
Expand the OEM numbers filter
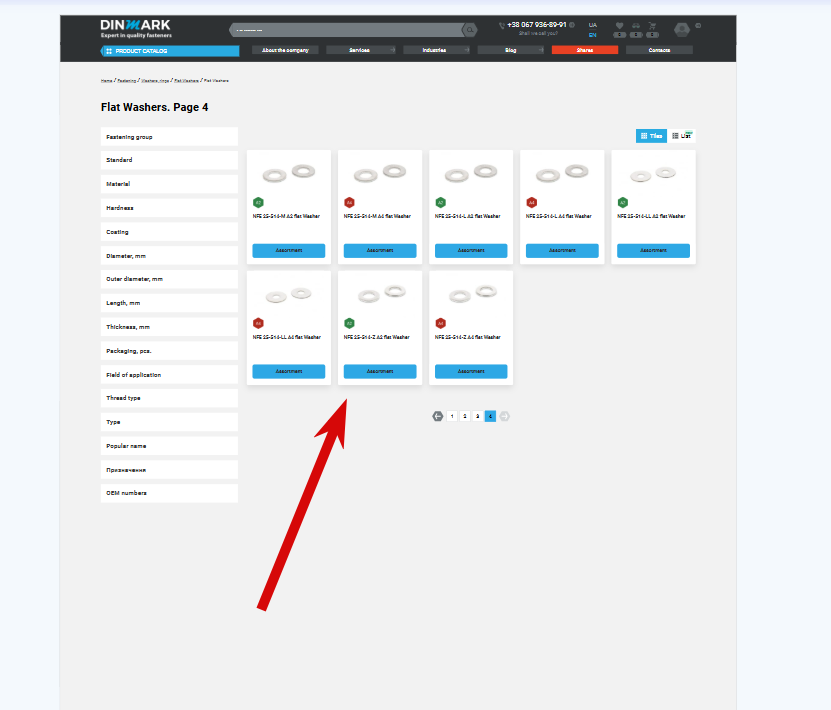tap(169, 493)
